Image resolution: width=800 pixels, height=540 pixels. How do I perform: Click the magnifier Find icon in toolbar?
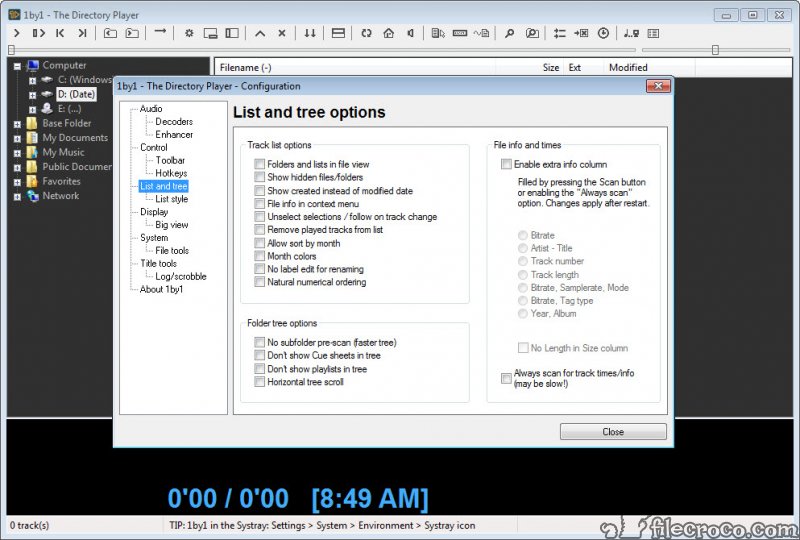(x=509, y=33)
